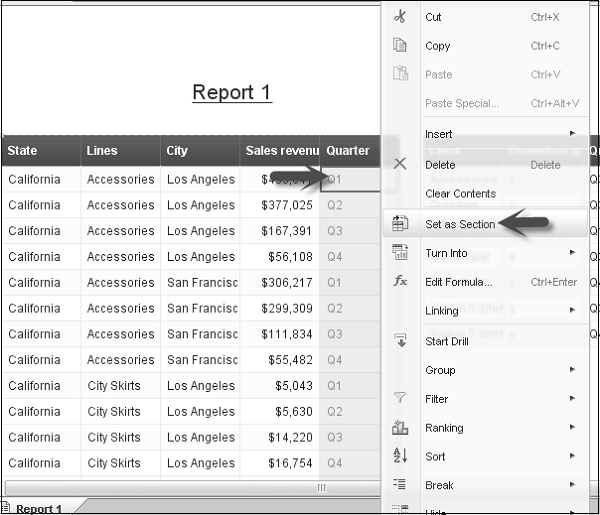Click the Filter funnel icon

click(400, 399)
